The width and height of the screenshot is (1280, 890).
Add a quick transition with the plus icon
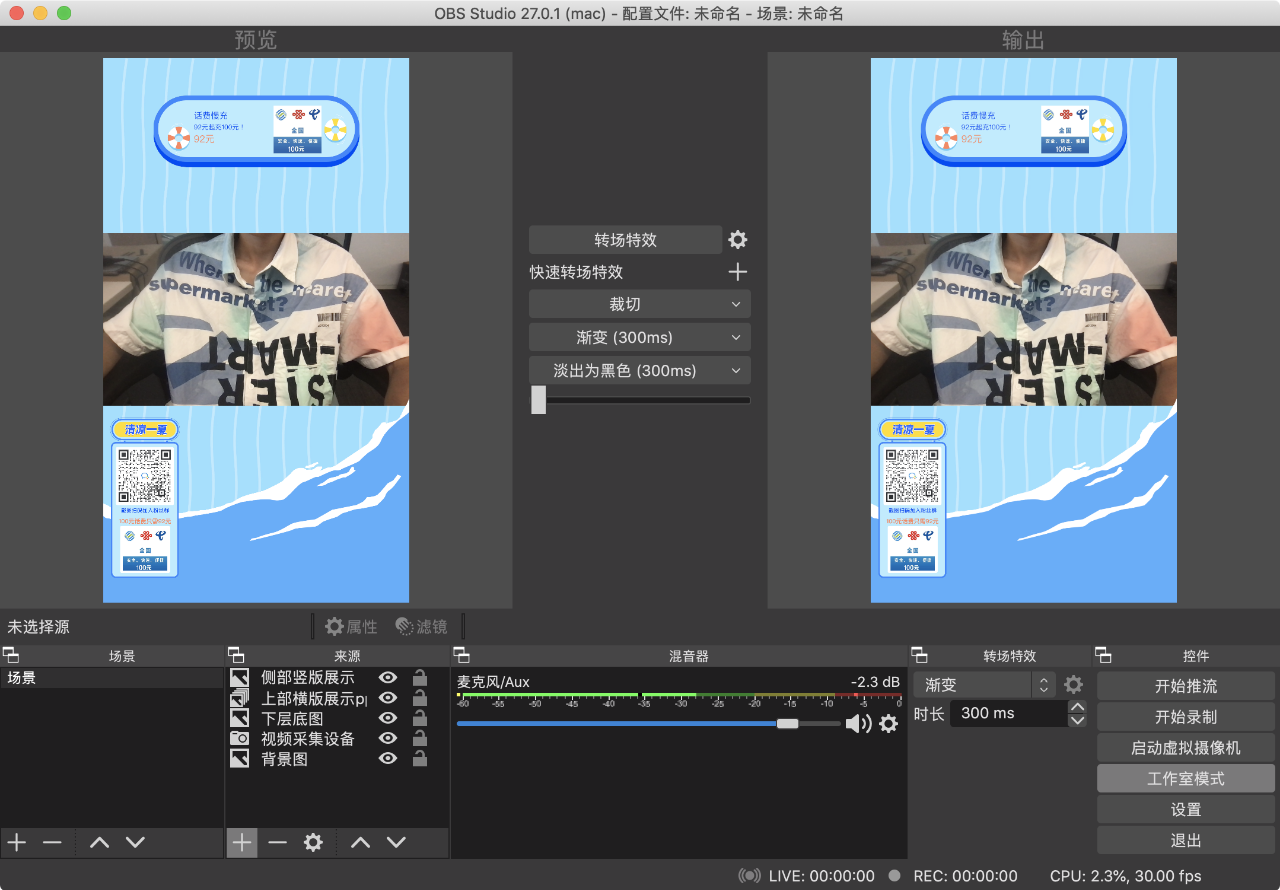coord(738,272)
